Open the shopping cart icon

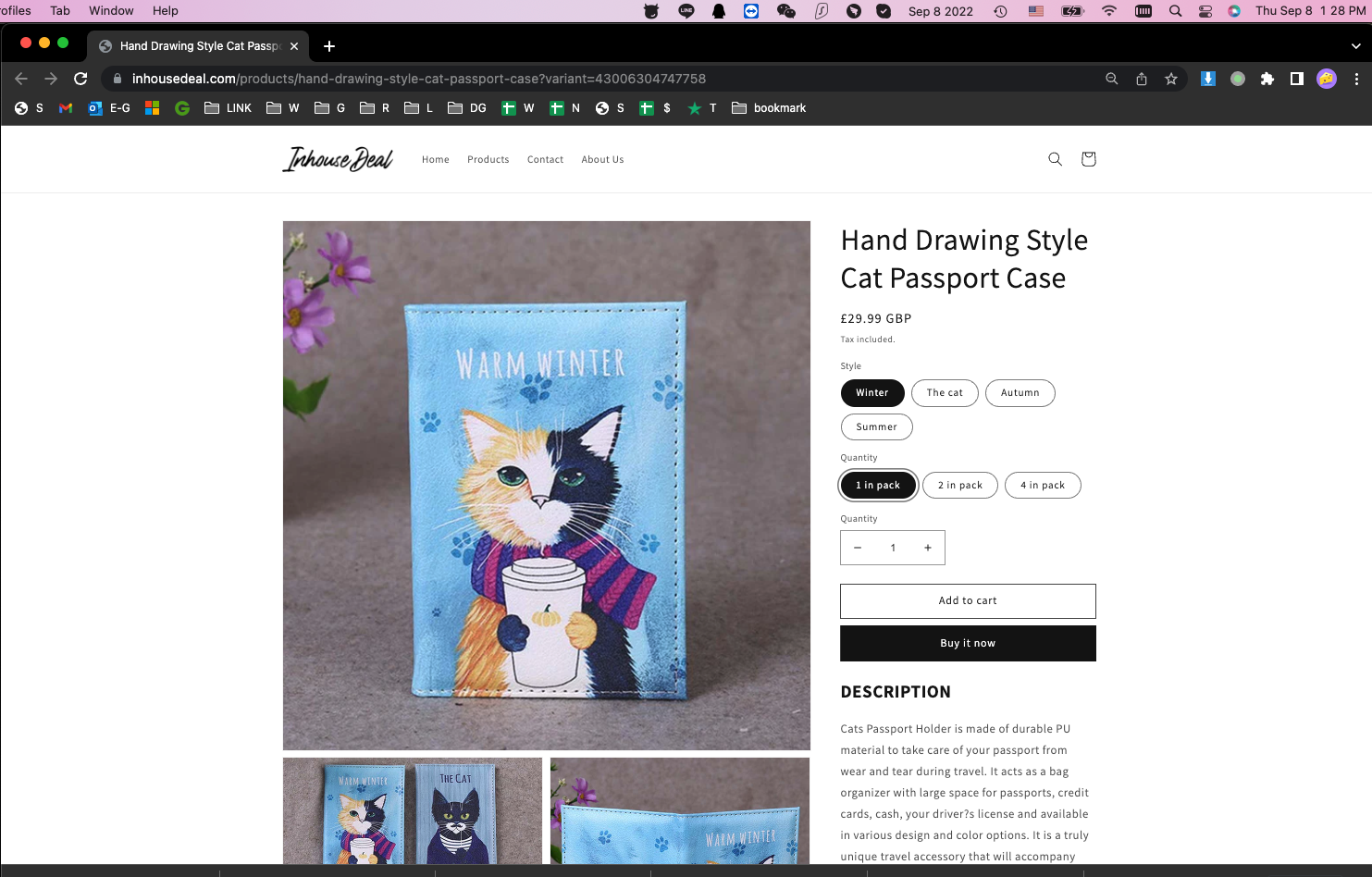pos(1088,159)
